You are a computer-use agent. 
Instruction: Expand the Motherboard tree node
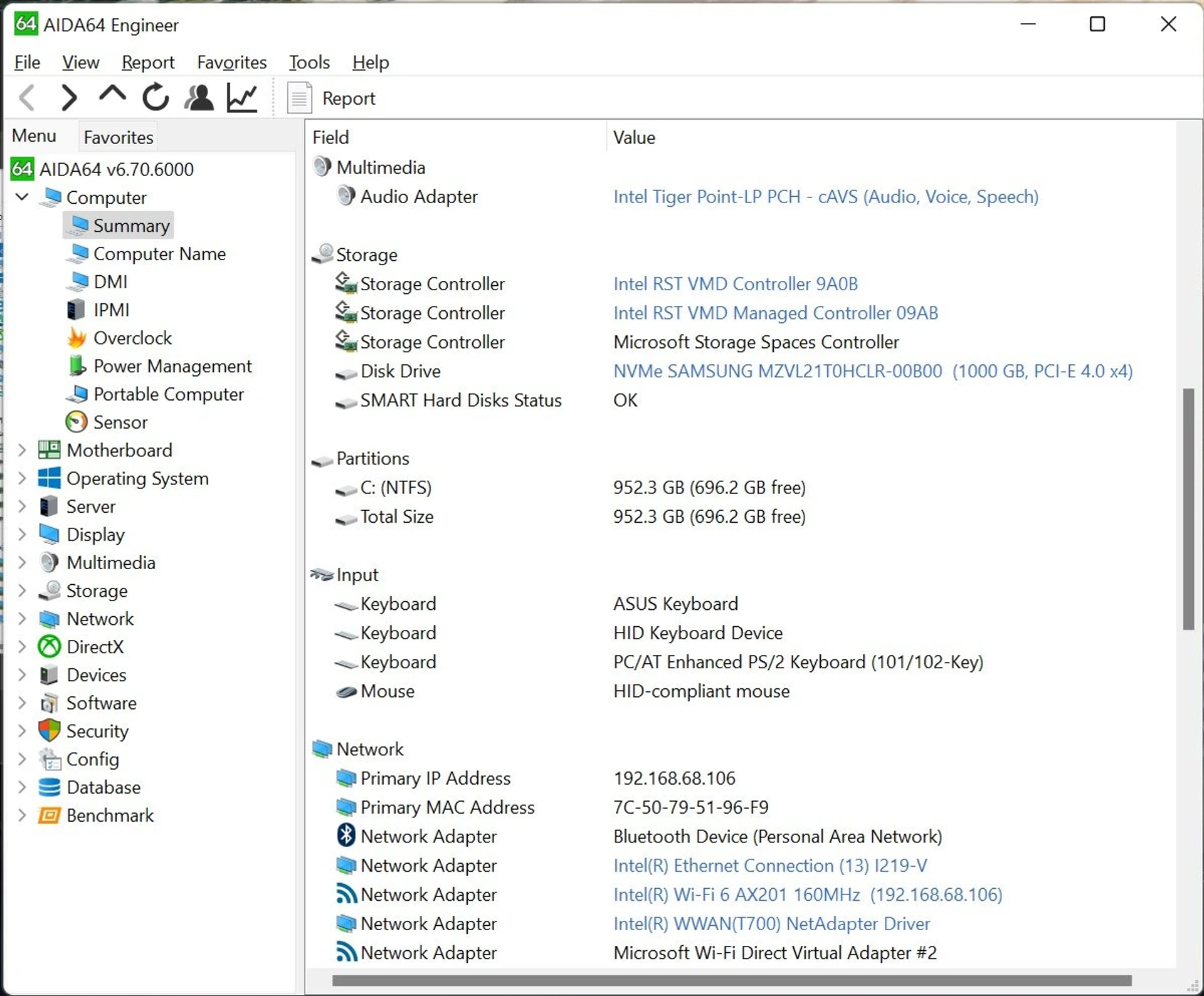click(x=22, y=450)
